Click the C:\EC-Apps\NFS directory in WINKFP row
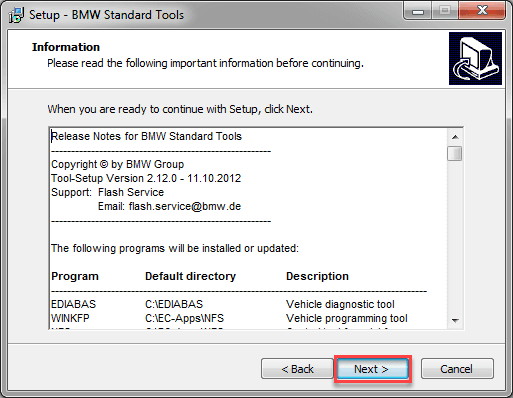Screen dimensions: 513x398 pyautogui.click(x=184, y=318)
